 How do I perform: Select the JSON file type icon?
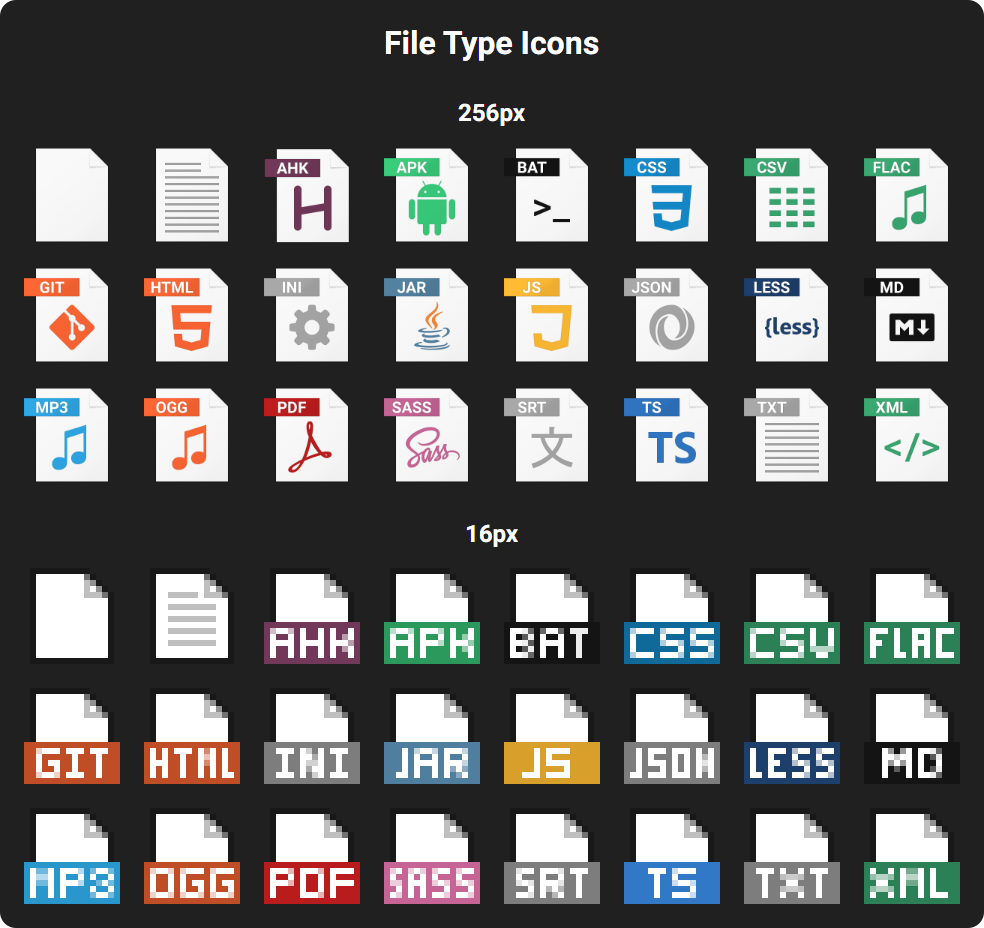(x=671, y=315)
